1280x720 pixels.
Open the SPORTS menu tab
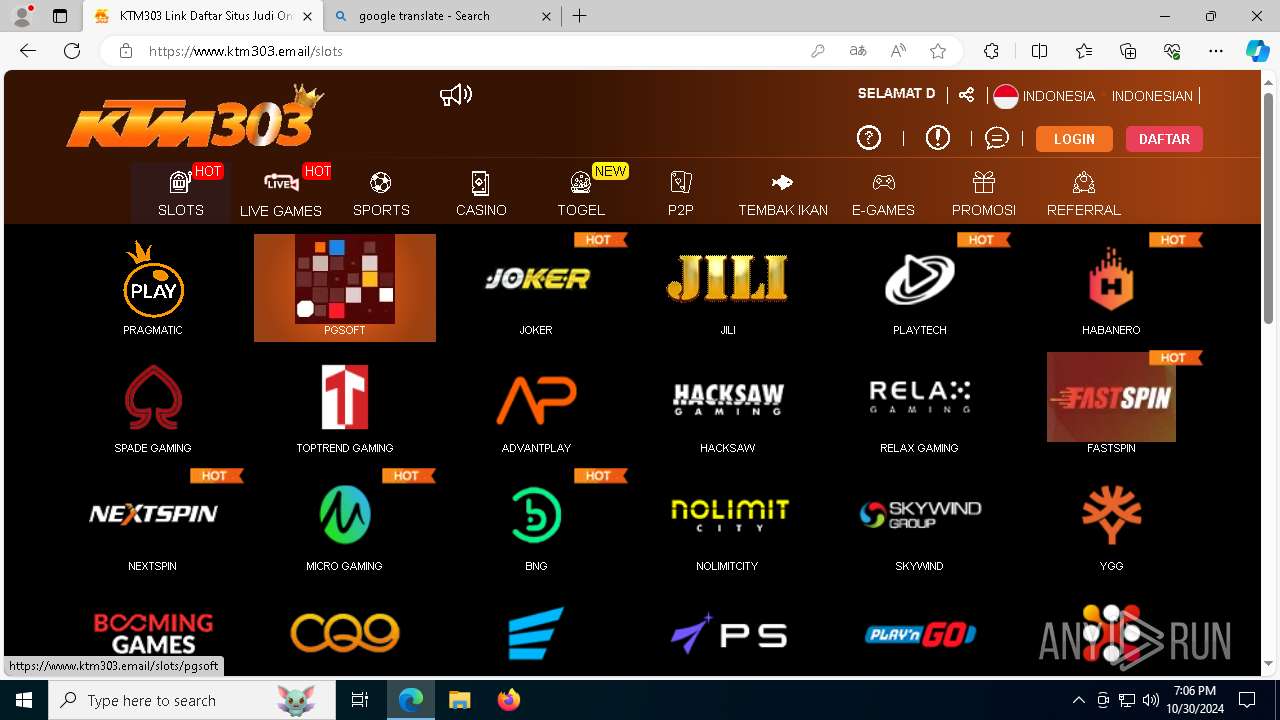[381, 193]
